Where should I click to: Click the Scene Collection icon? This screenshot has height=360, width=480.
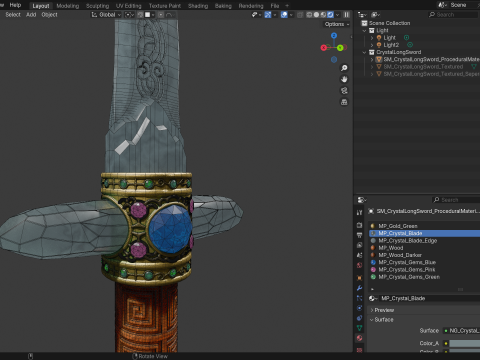point(364,23)
